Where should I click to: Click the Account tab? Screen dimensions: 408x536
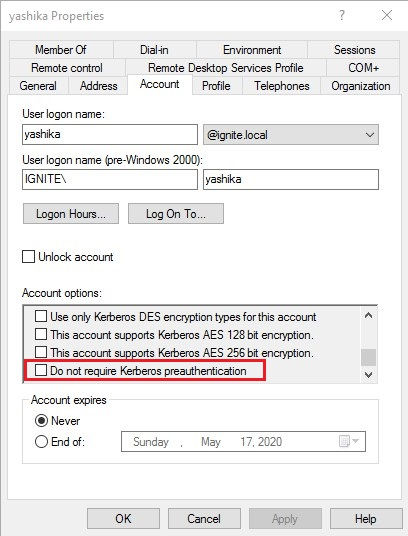tap(160, 84)
